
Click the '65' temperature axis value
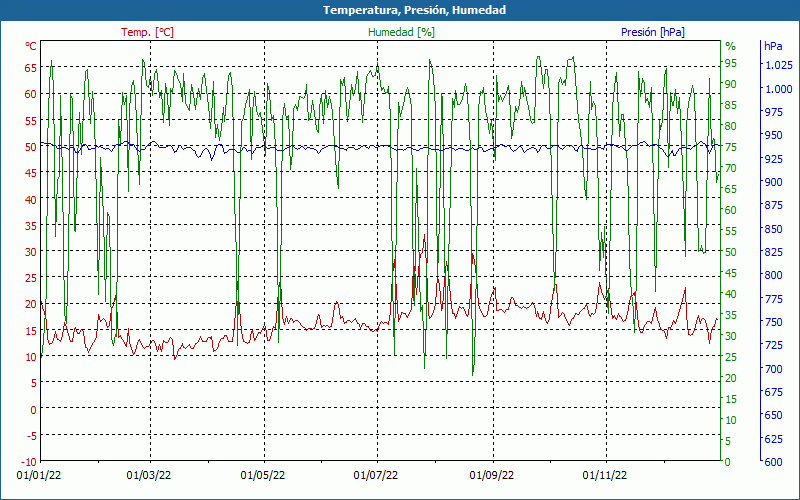[31, 68]
